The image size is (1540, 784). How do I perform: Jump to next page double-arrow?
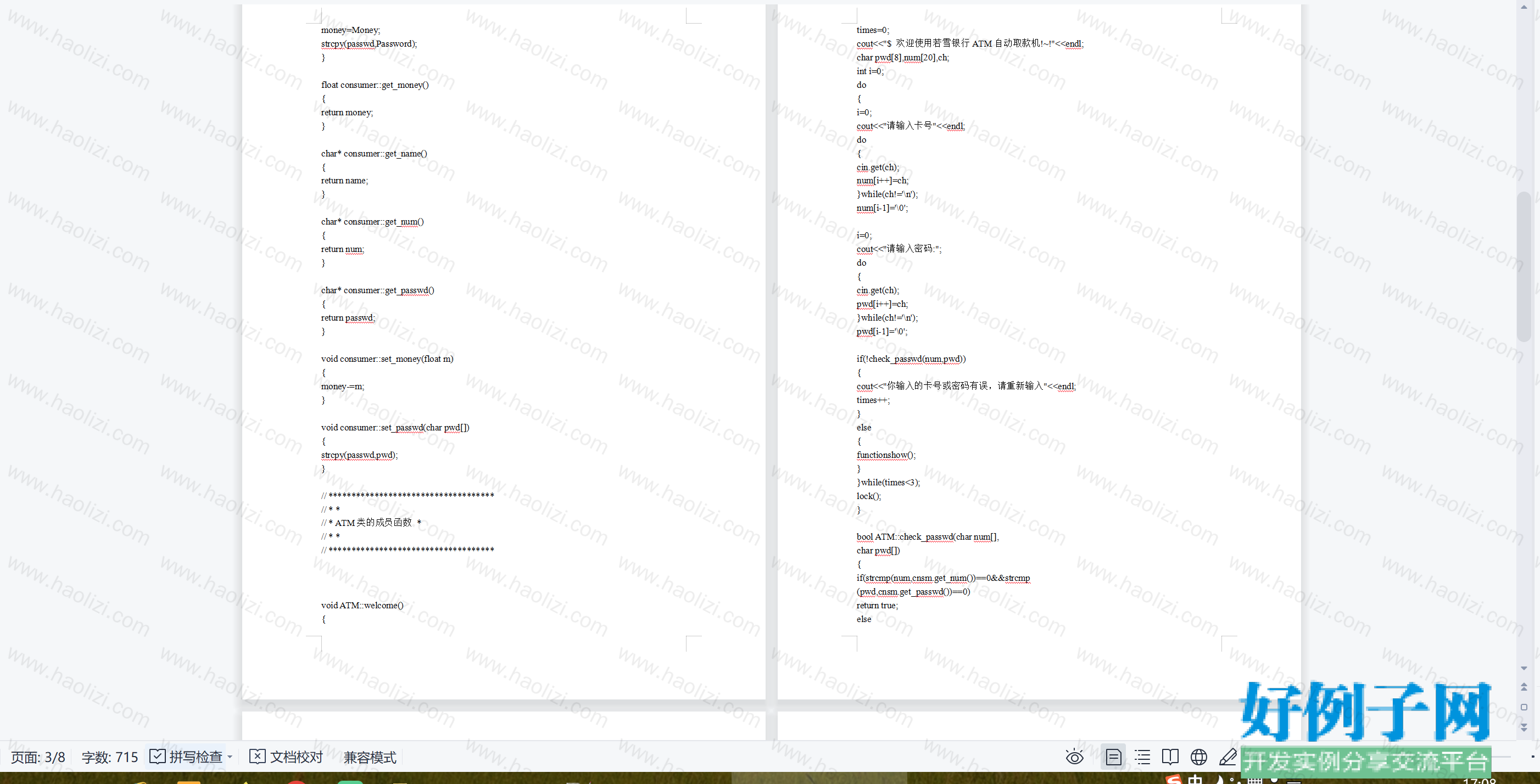click(1524, 727)
